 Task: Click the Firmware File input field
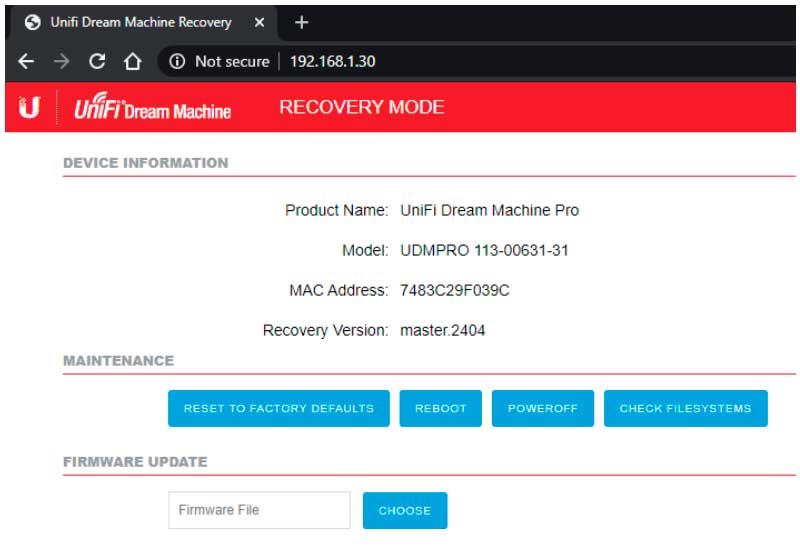(x=259, y=510)
